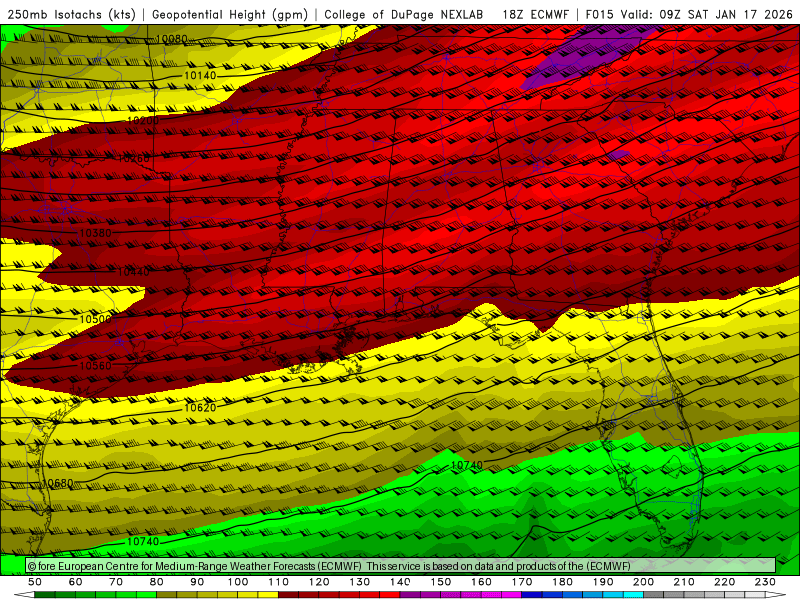Click the 150 value on the color scale
Viewport: 800px width, 600px height.
[x=441, y=582]
